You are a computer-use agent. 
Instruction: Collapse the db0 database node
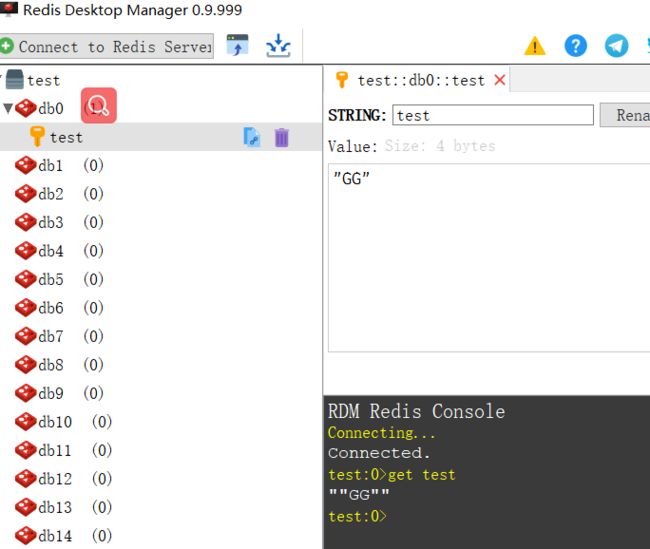point(7,108)
